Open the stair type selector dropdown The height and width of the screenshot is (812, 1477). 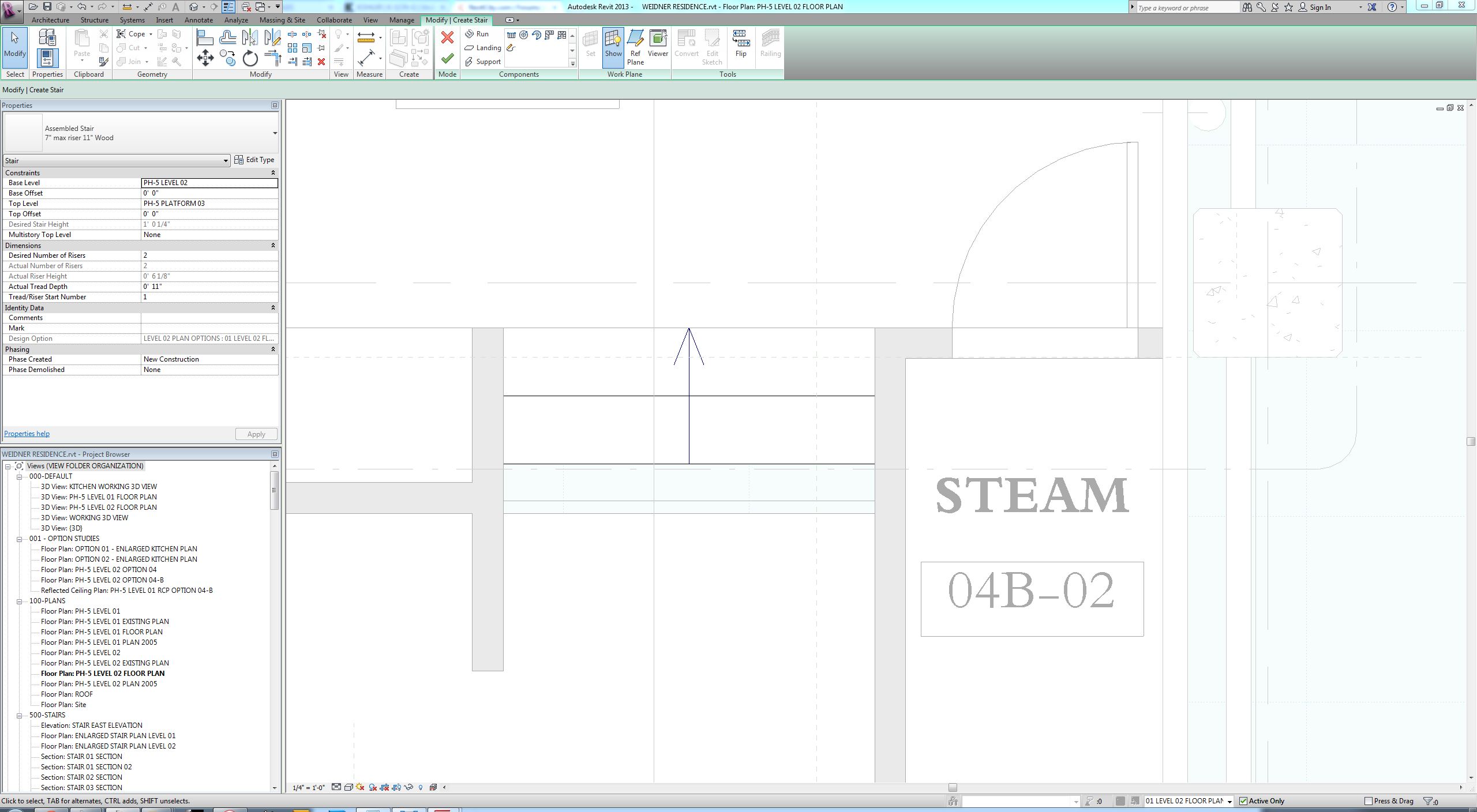pyautogui.click(x=275, y=133)
